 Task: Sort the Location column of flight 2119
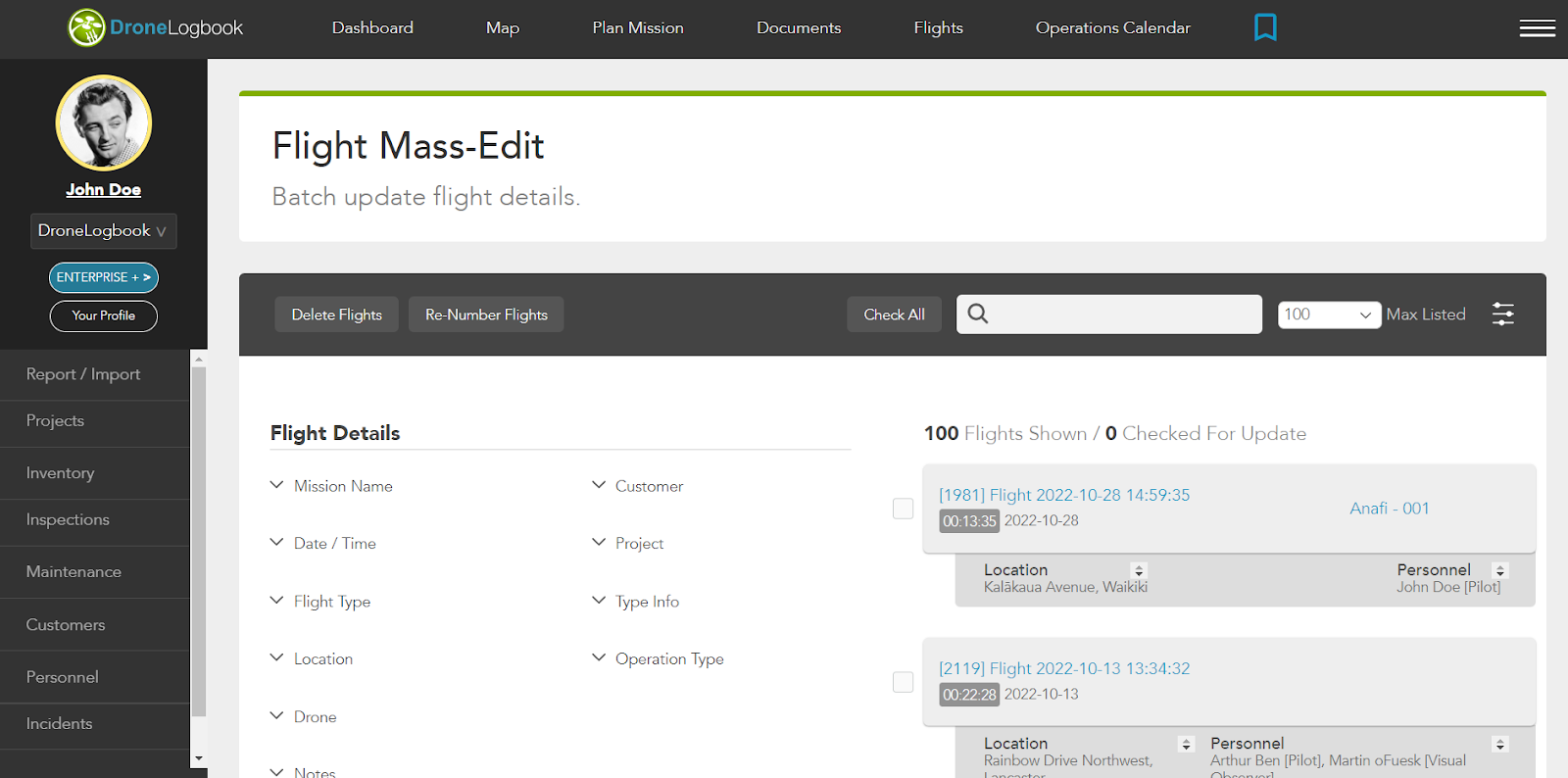(1186, 744)
